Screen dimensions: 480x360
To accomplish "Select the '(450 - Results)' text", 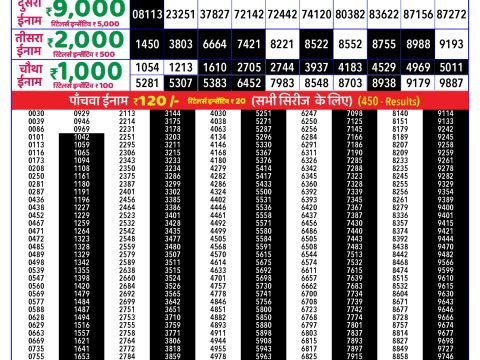I will click(389, 101).
